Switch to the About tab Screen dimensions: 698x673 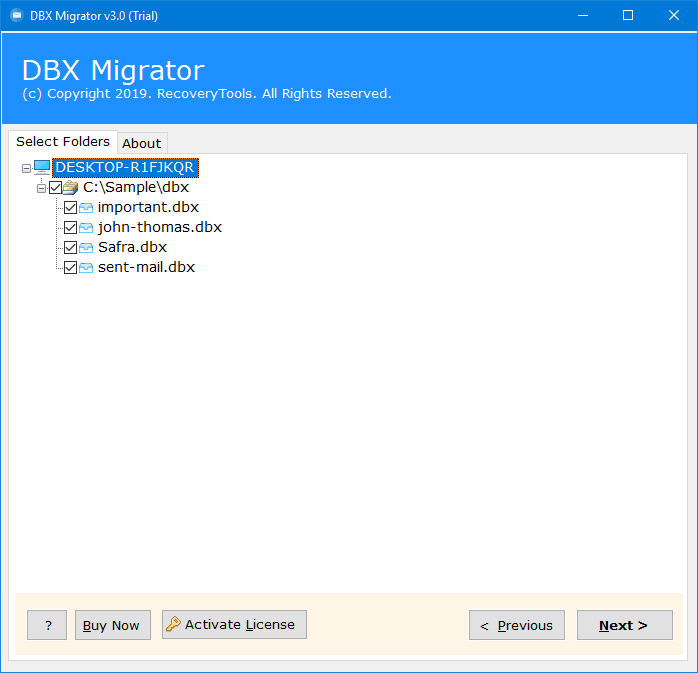142,143
